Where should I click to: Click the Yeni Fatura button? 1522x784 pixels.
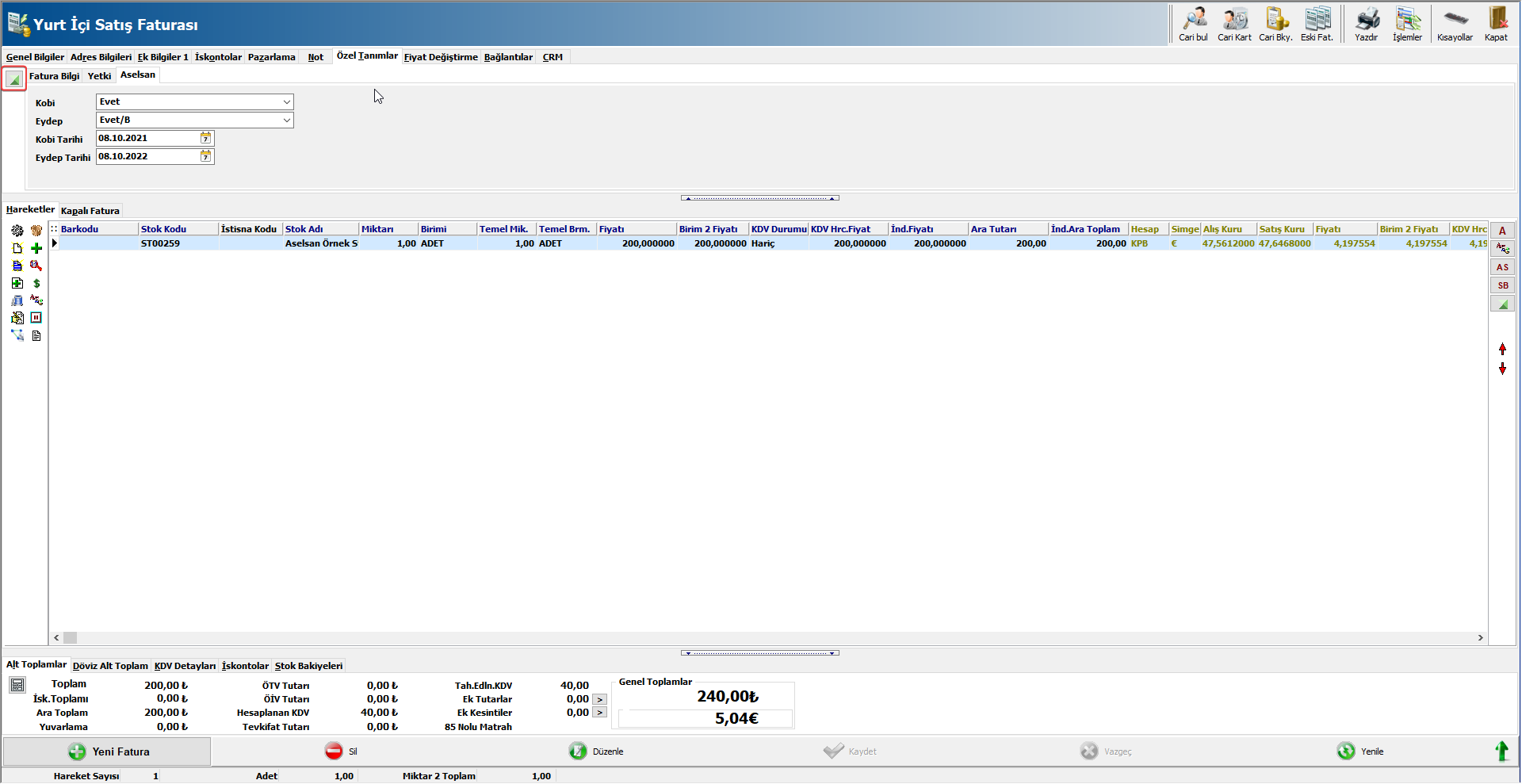coord(108,751)
